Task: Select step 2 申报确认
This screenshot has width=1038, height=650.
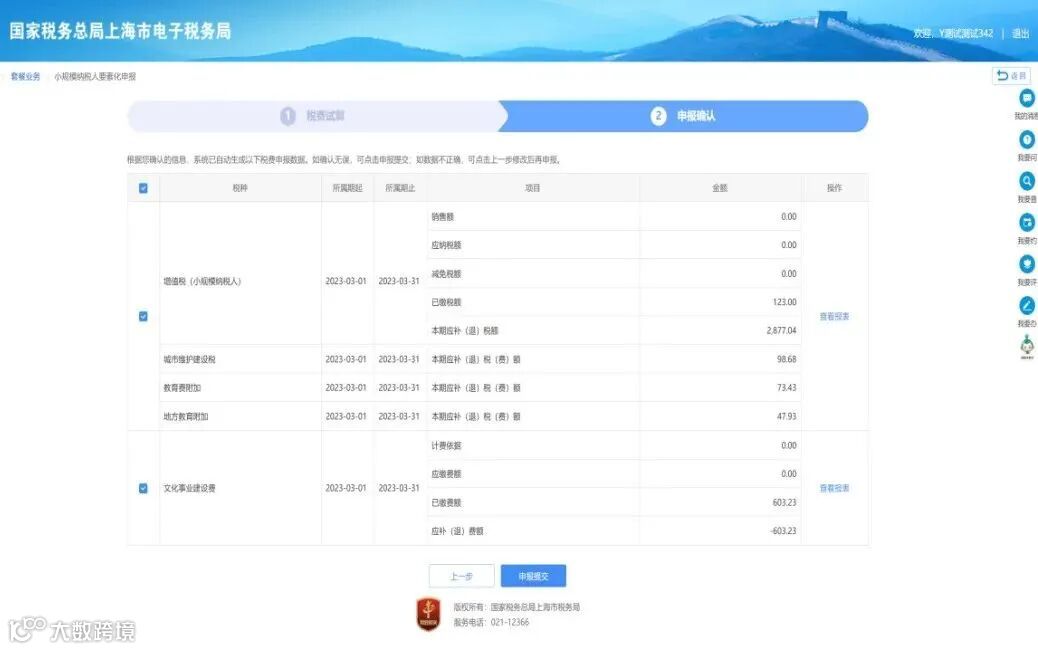Action: point(683,116)
